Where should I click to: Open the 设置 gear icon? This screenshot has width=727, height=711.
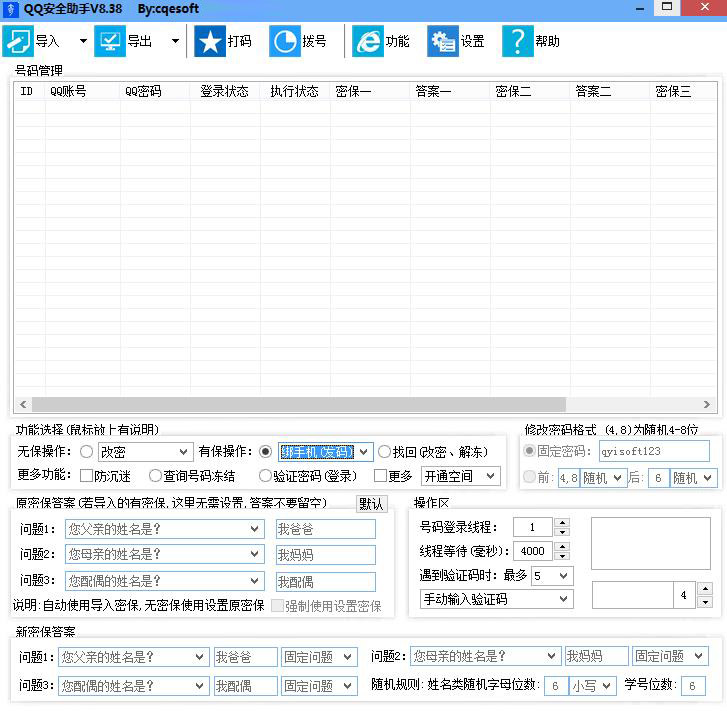[443, 41]
